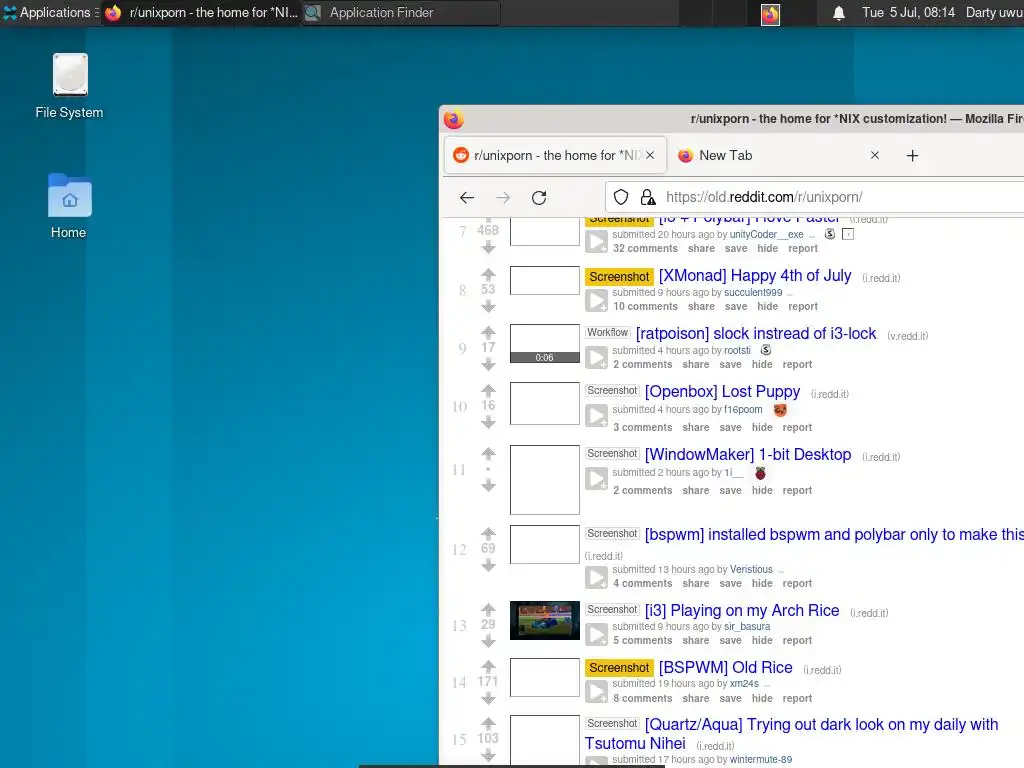This screenshot has height=768, width=1024.
Task: Click the Workflow flair on ratpoison post
Action: (x=607, y=332)
